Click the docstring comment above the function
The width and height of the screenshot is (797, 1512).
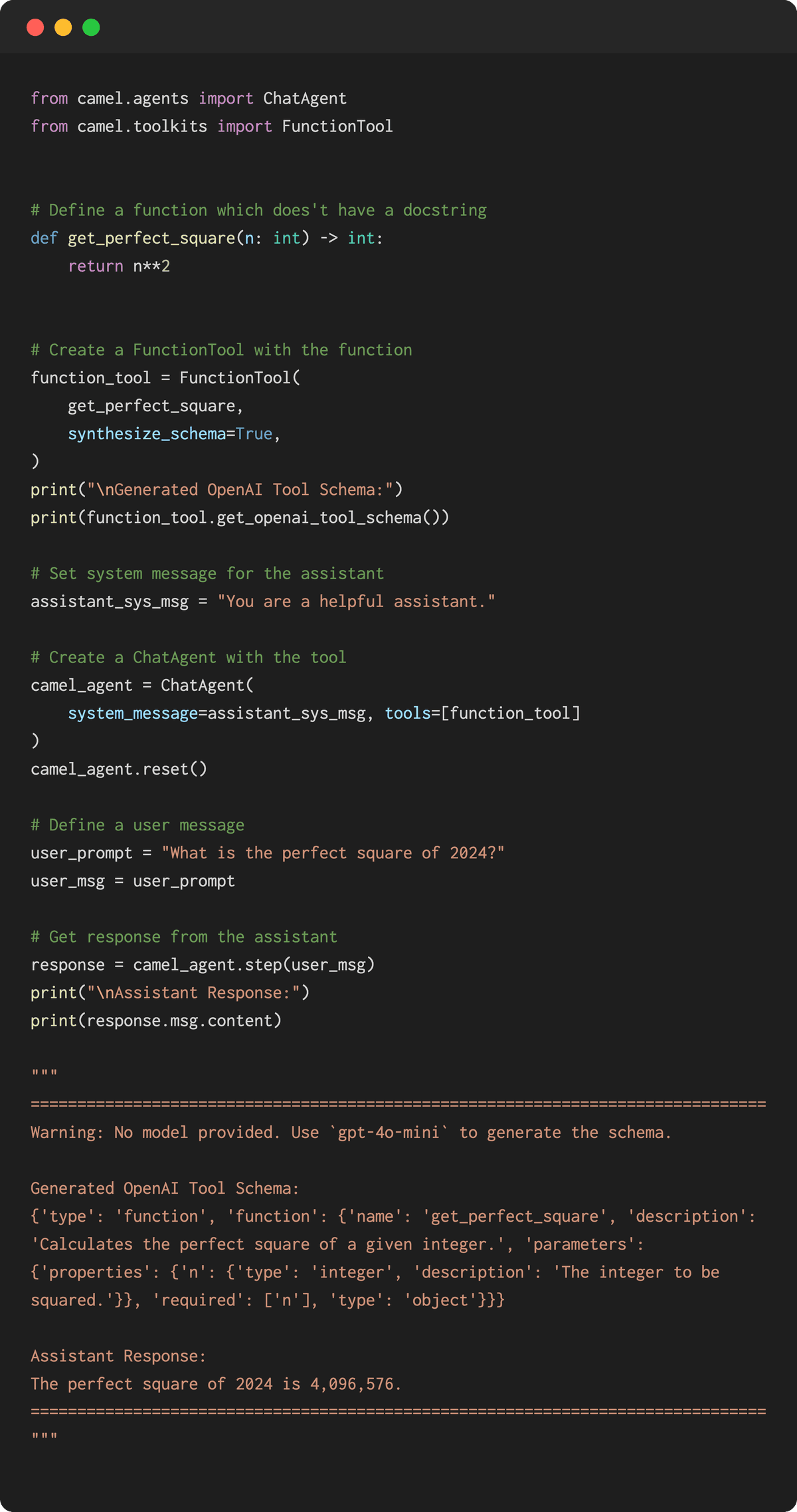(x=258, y=210)
